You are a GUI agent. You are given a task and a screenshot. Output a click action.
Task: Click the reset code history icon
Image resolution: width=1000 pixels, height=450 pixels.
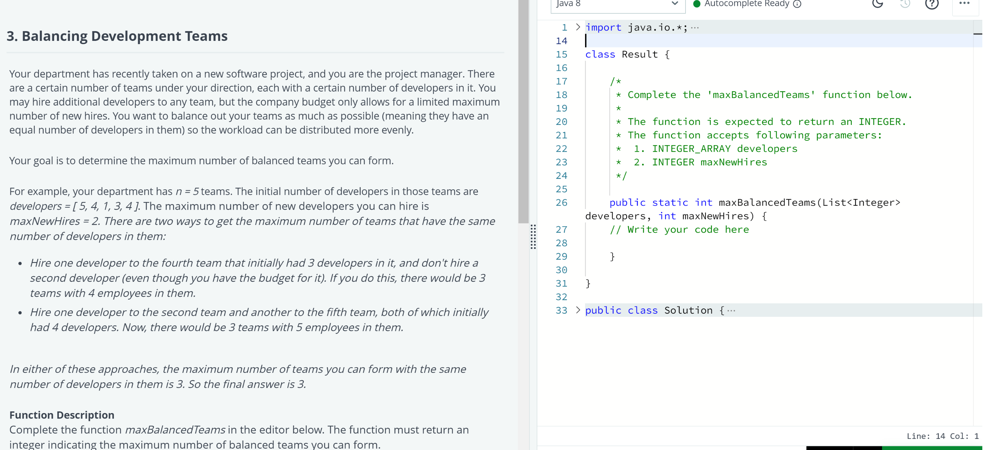coord(905,4)
